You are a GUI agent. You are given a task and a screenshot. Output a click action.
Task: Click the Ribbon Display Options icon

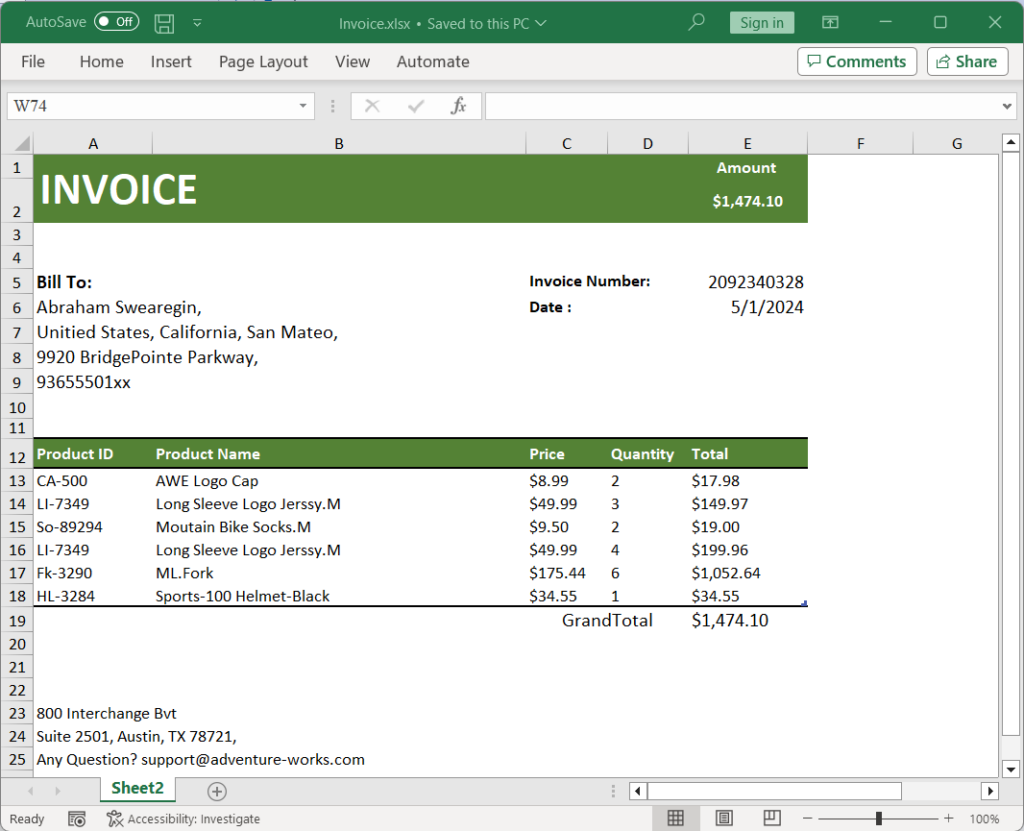click(x=830, y=22)
